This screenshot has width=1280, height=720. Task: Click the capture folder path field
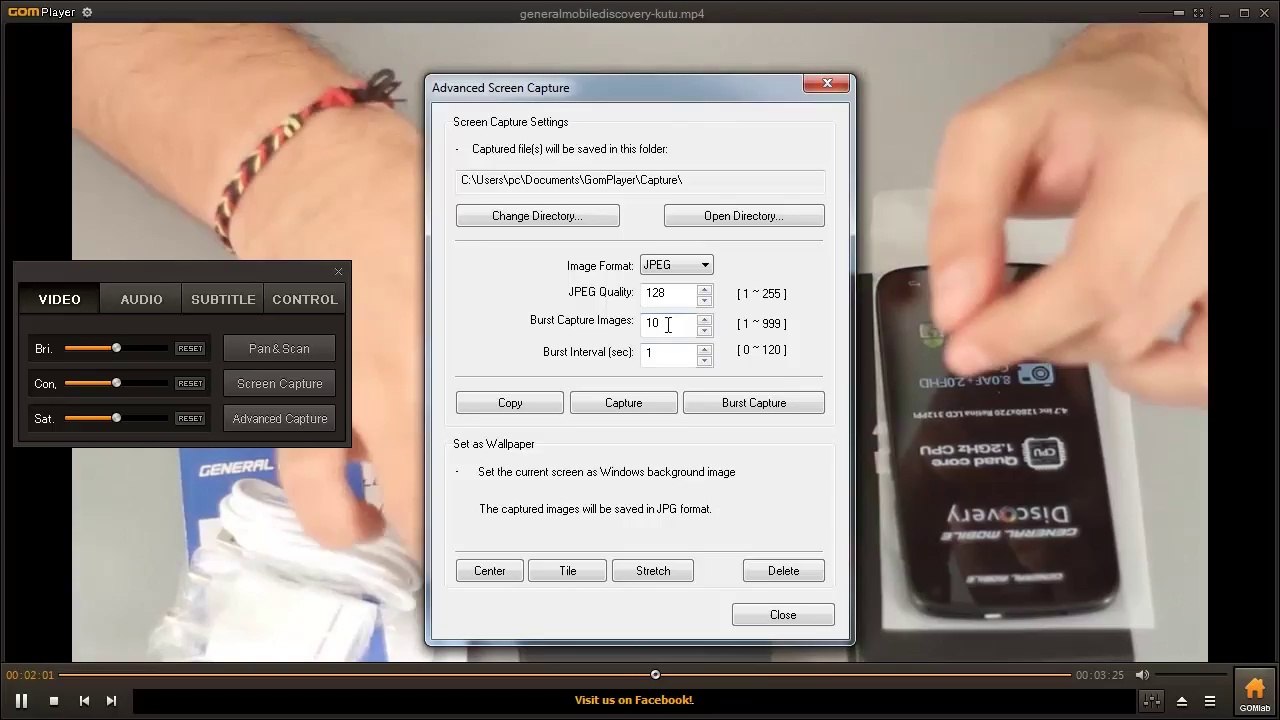(x=640, y=180)
